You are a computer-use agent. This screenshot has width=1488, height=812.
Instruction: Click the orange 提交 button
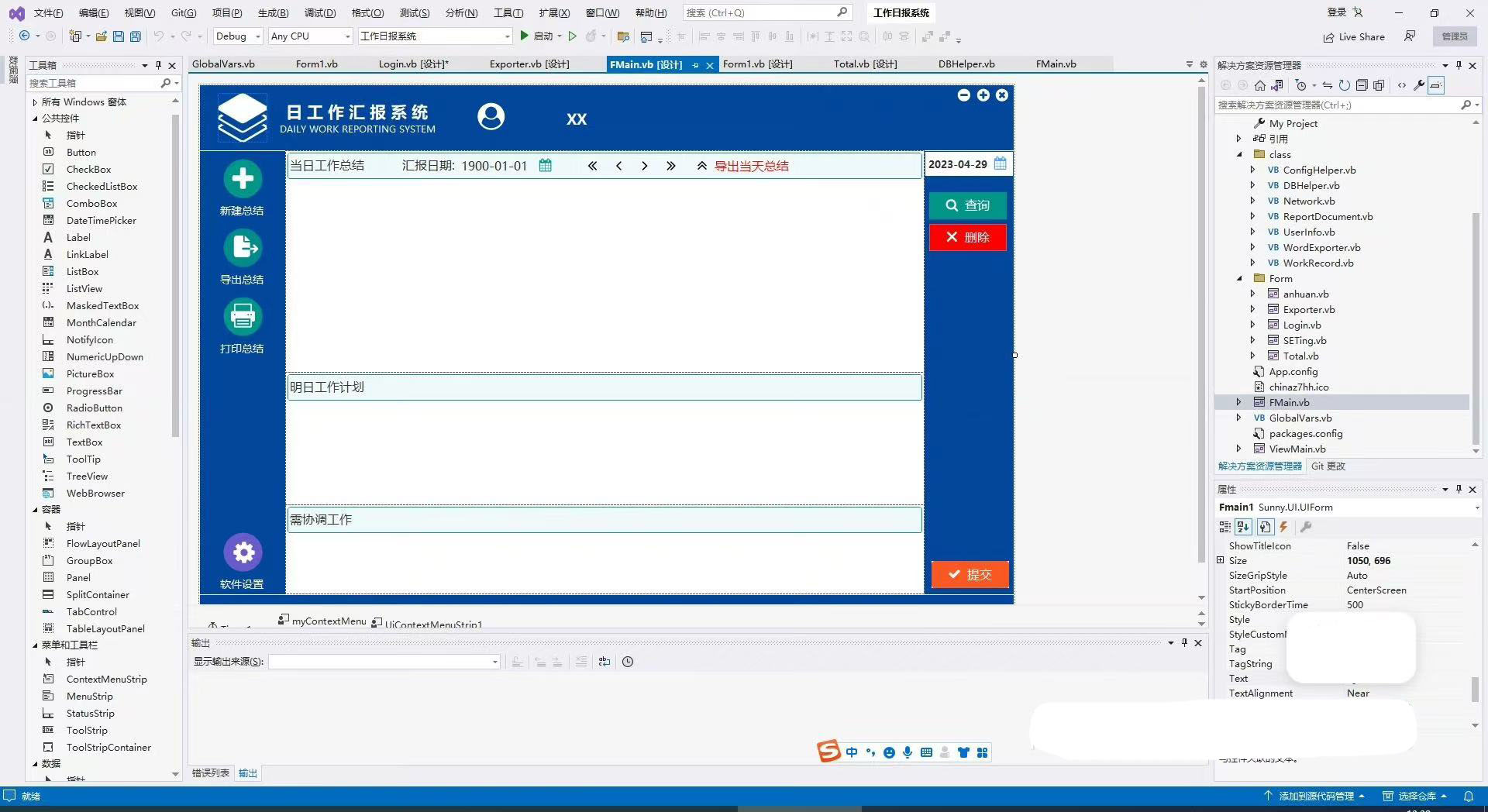pyautogui.click(x=970, y=574)
